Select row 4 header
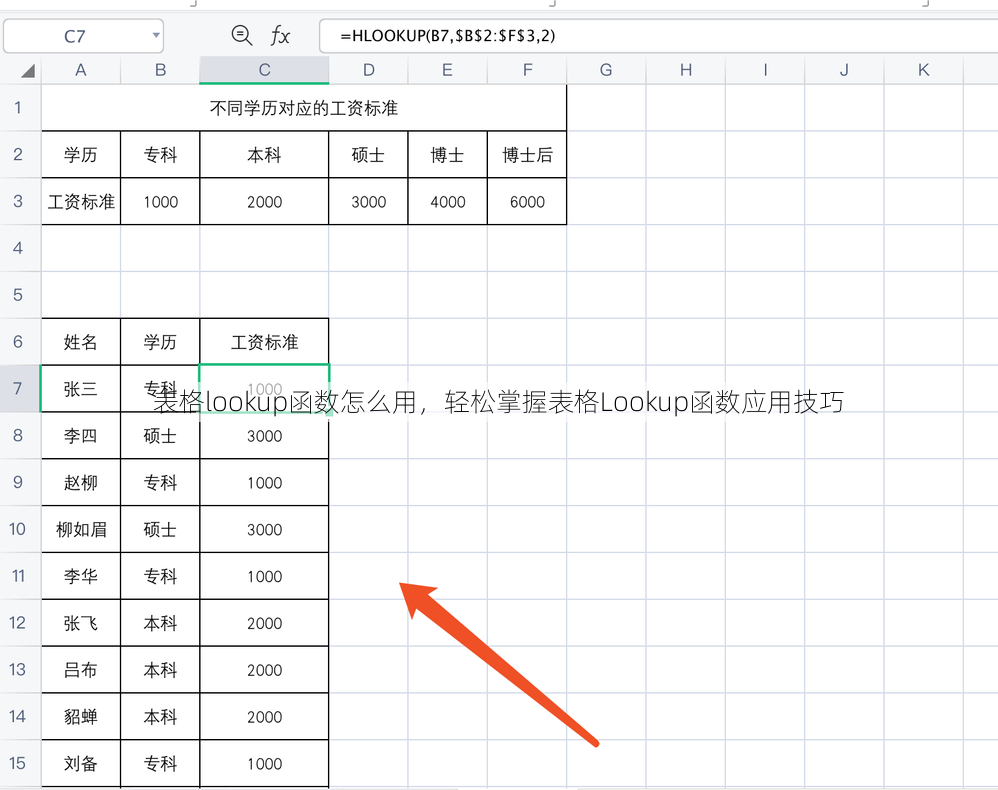Viewport: 998px width, 790px height. [18, 248]
